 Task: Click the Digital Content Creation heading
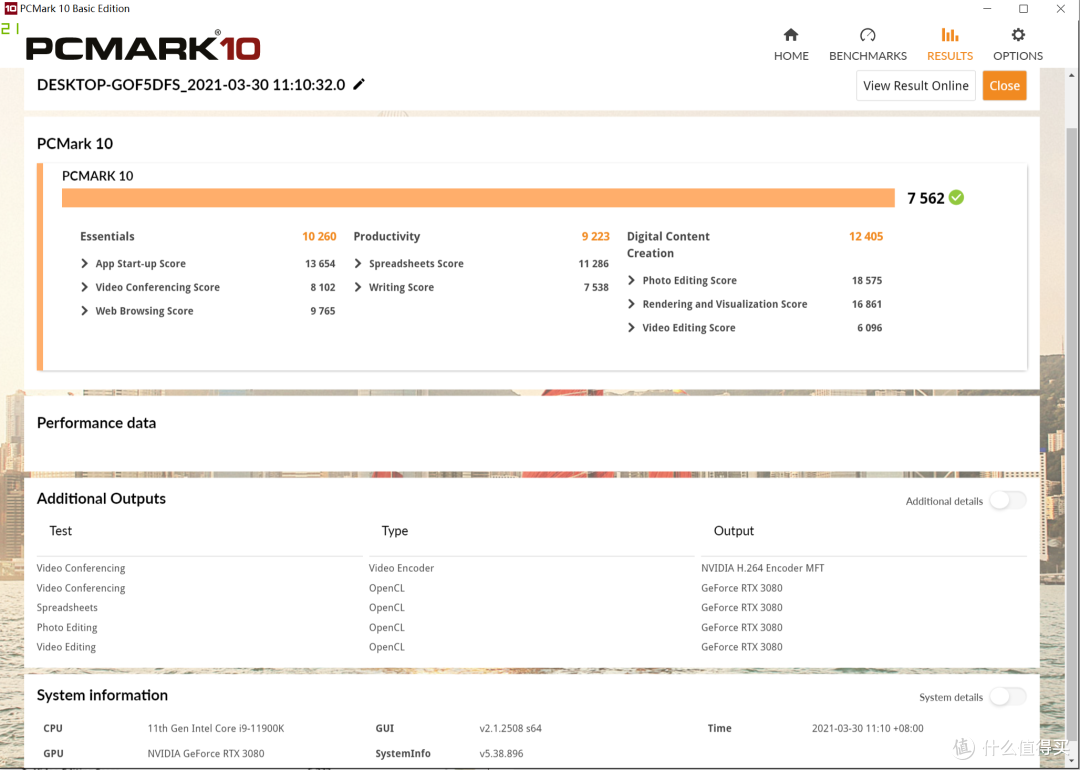coord(668,244)
